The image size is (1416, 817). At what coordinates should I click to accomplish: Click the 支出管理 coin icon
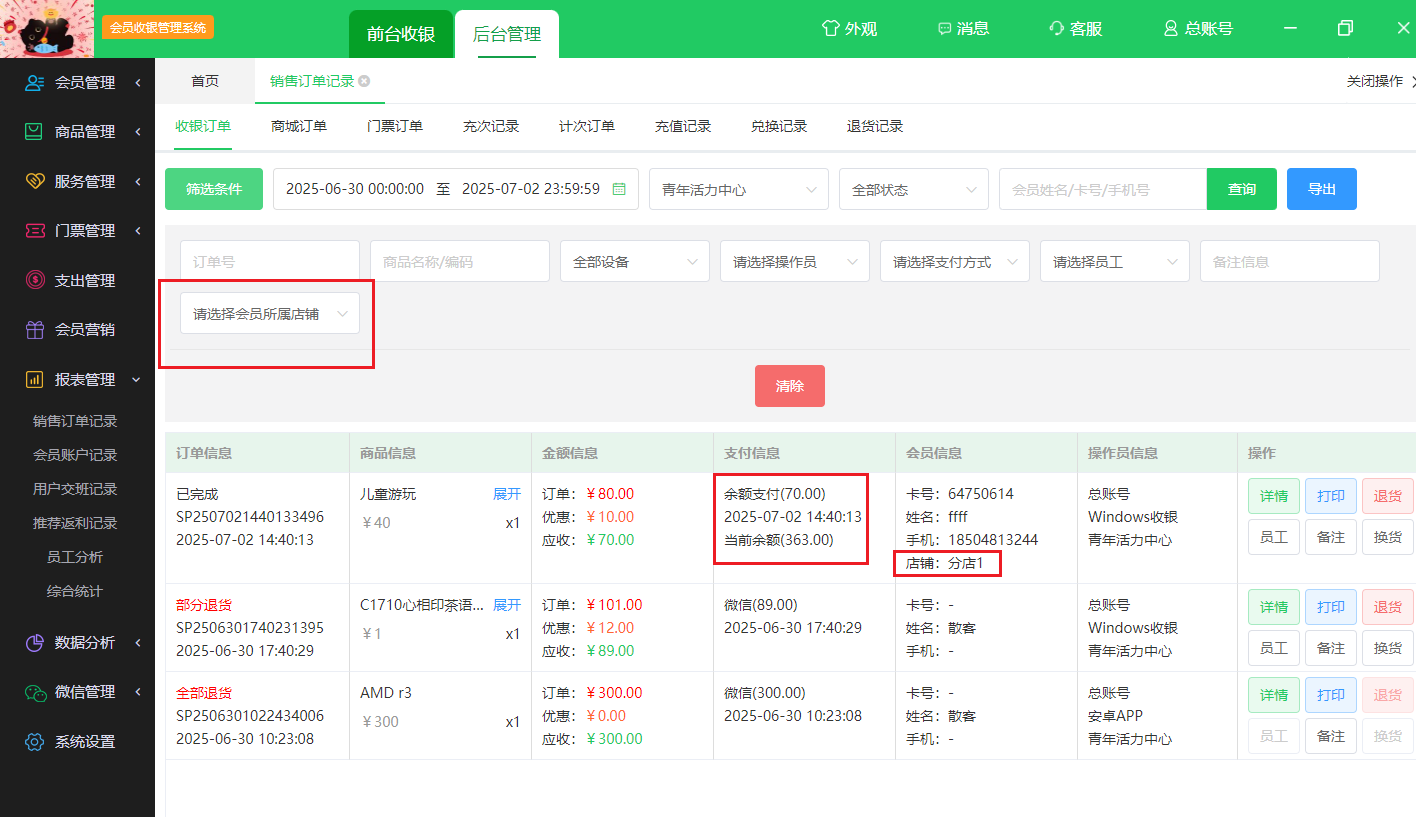35,281
